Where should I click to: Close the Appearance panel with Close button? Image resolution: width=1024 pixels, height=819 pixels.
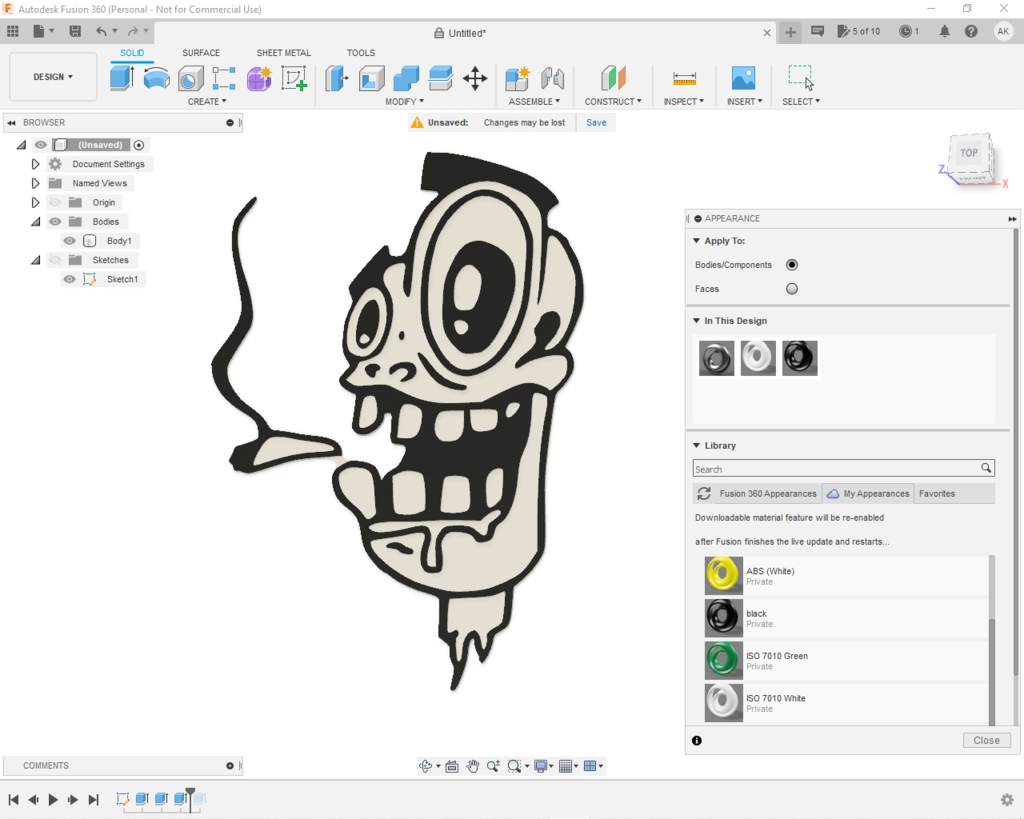986,740
